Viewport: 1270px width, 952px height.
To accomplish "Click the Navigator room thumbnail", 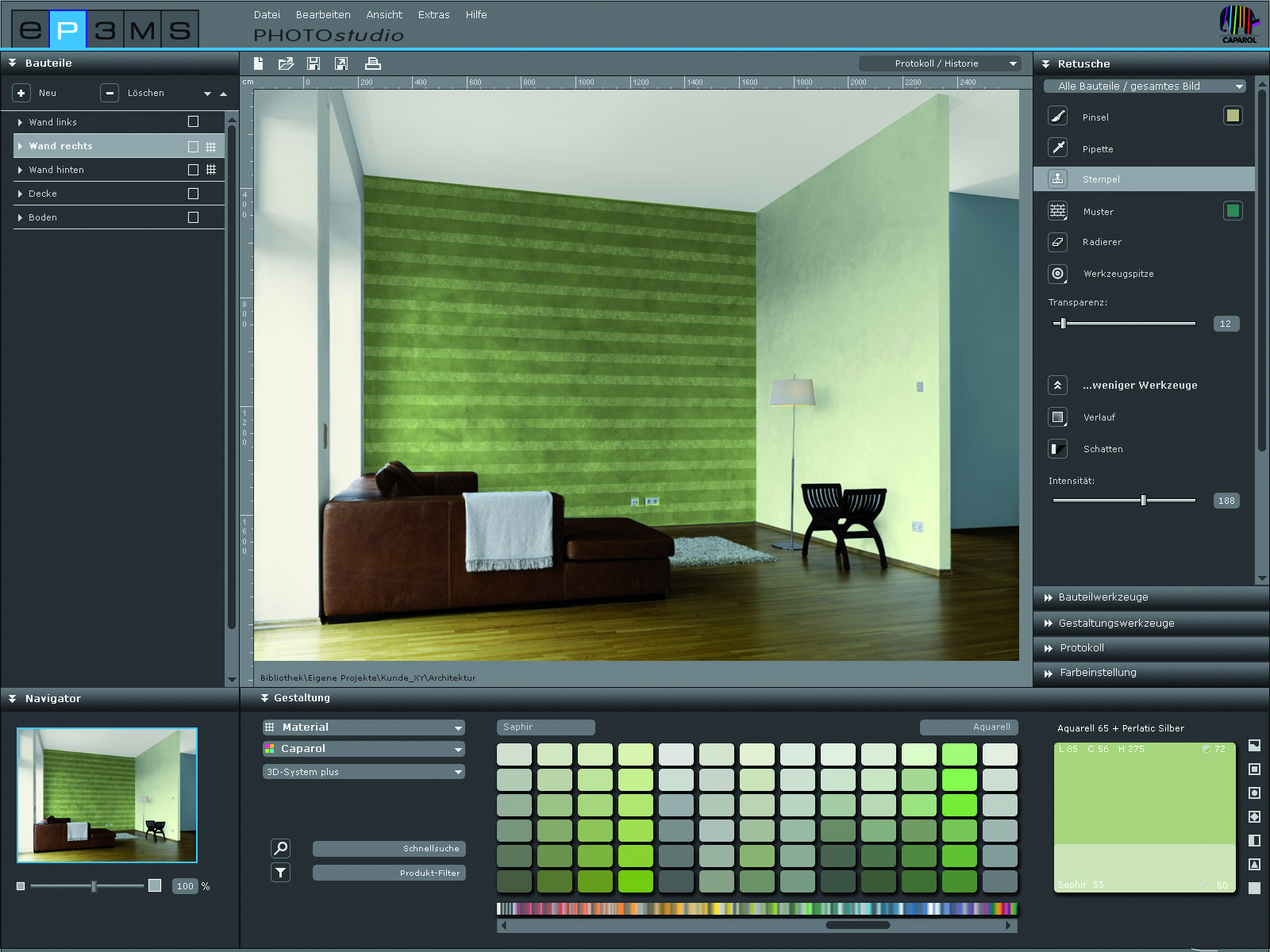I will click(107, 795).
